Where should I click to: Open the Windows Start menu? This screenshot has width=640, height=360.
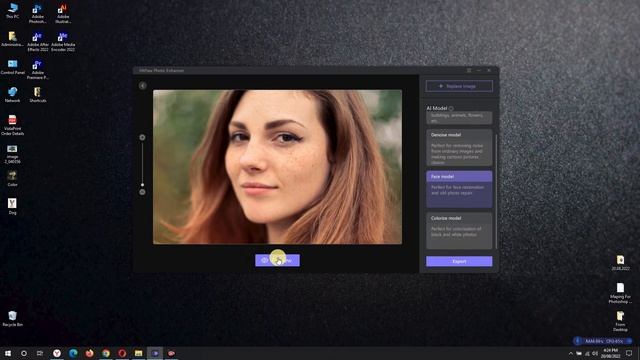(8, 353)
